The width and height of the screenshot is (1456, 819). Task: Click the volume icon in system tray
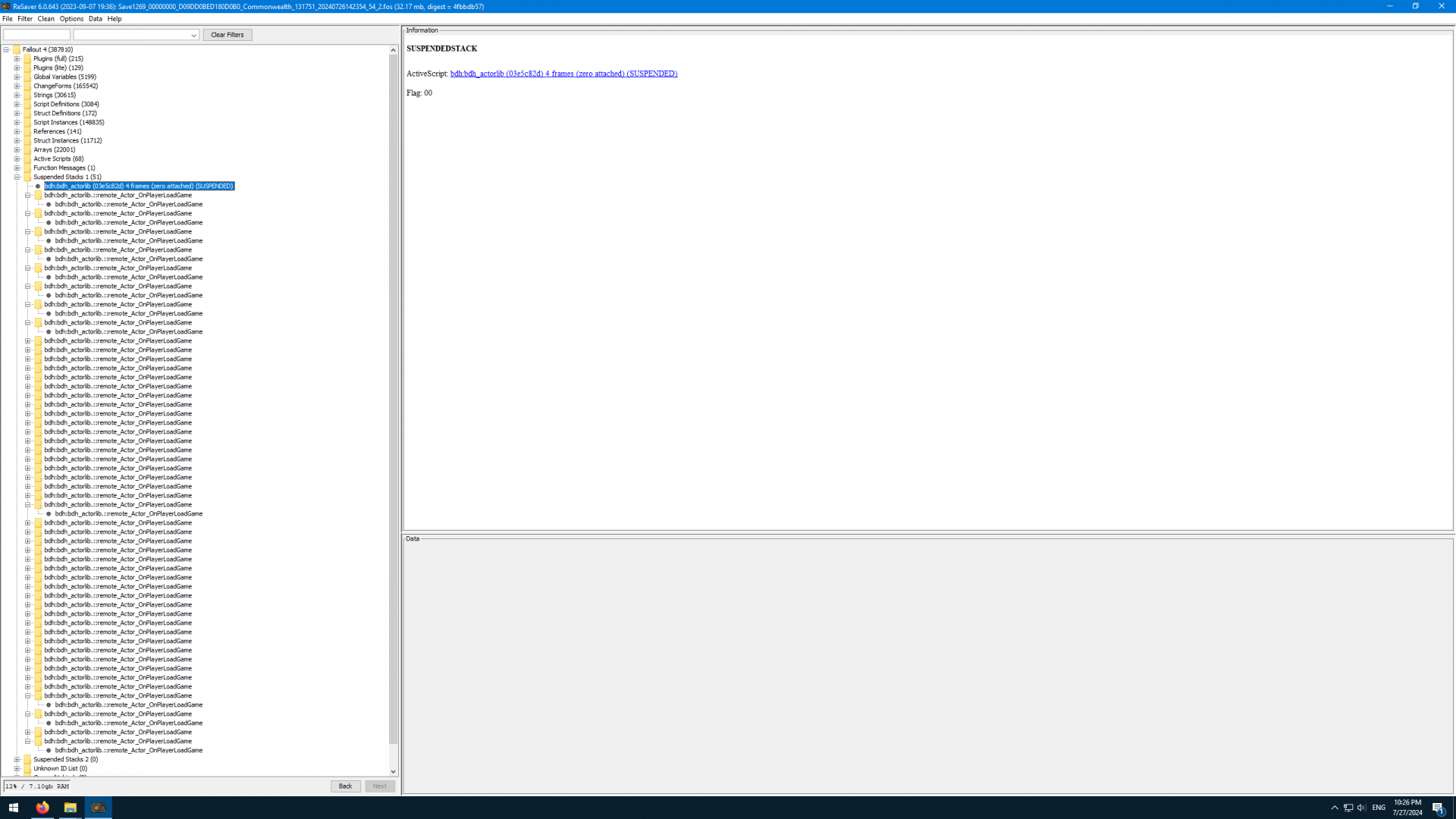[x=1361, y=808]
